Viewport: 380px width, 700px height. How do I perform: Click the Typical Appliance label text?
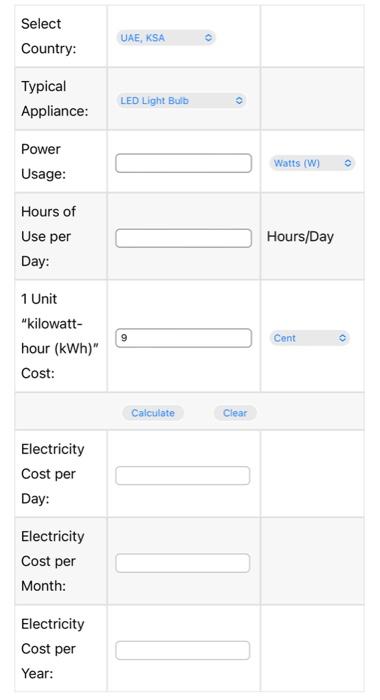pyautogui.click(x=54, y=99)
